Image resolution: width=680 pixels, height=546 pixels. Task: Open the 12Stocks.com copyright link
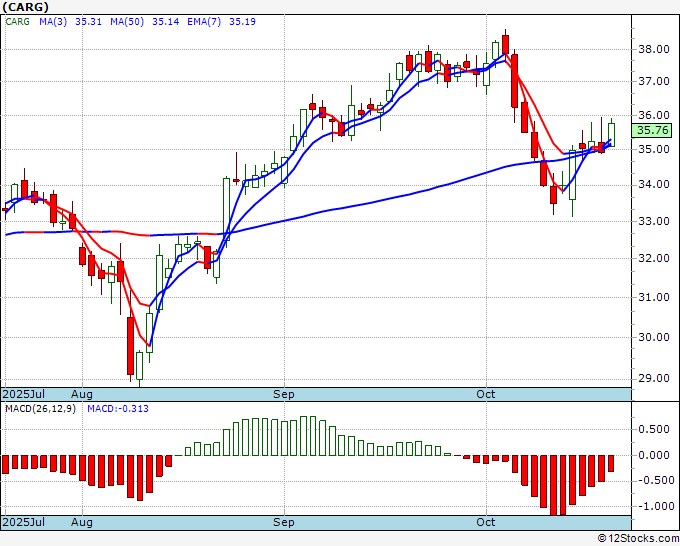point(638,539)
